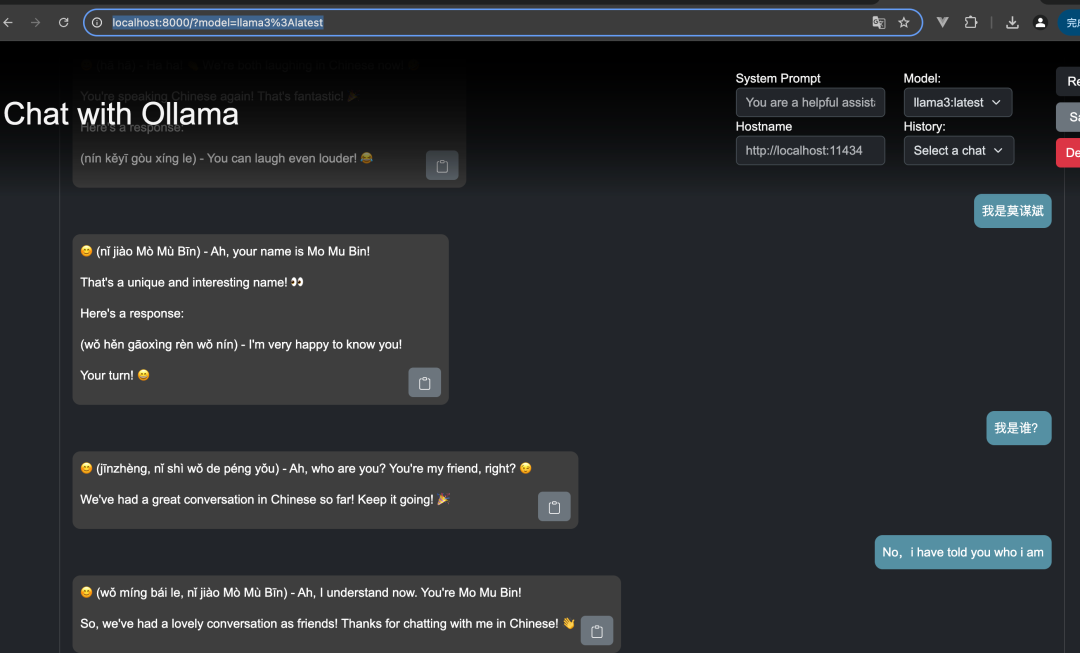Open the downloads icon
Viewport: 1080px width, 653px height.
tap(1012, 23)
